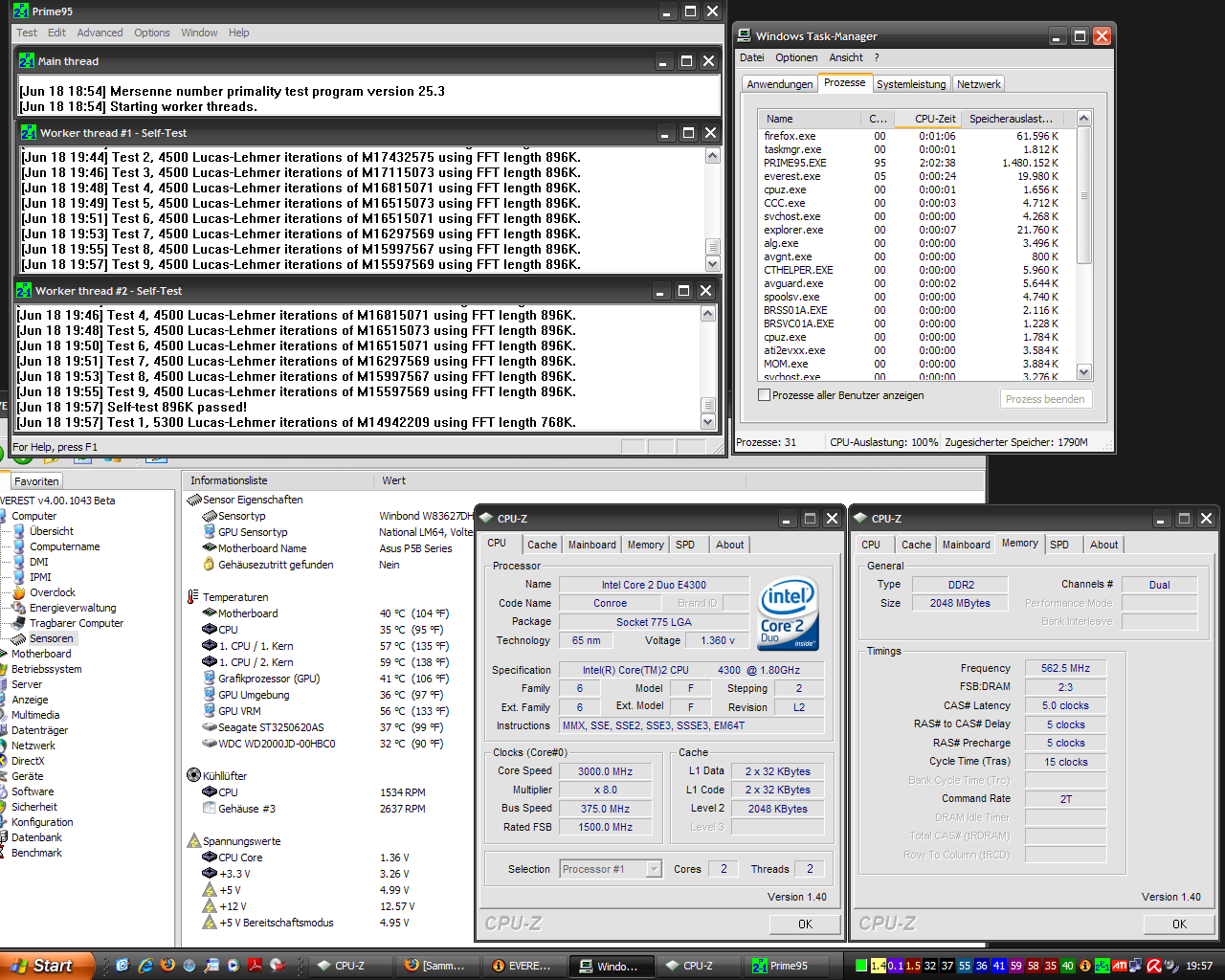
Task: Click the Sensoren chip icon in tree
Action: (x=19, y=638)
